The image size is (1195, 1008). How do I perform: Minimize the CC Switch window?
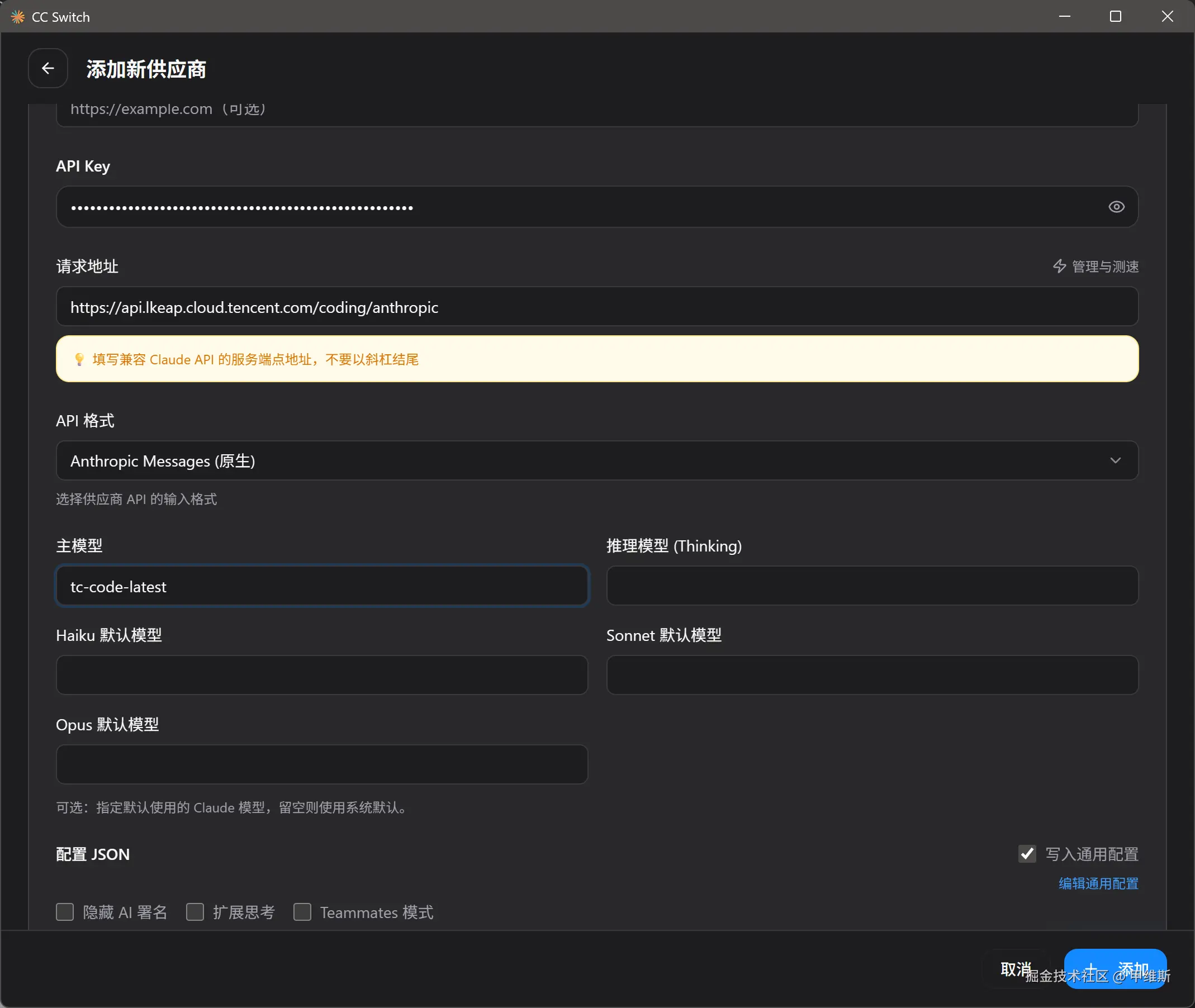pos(1064,17)
